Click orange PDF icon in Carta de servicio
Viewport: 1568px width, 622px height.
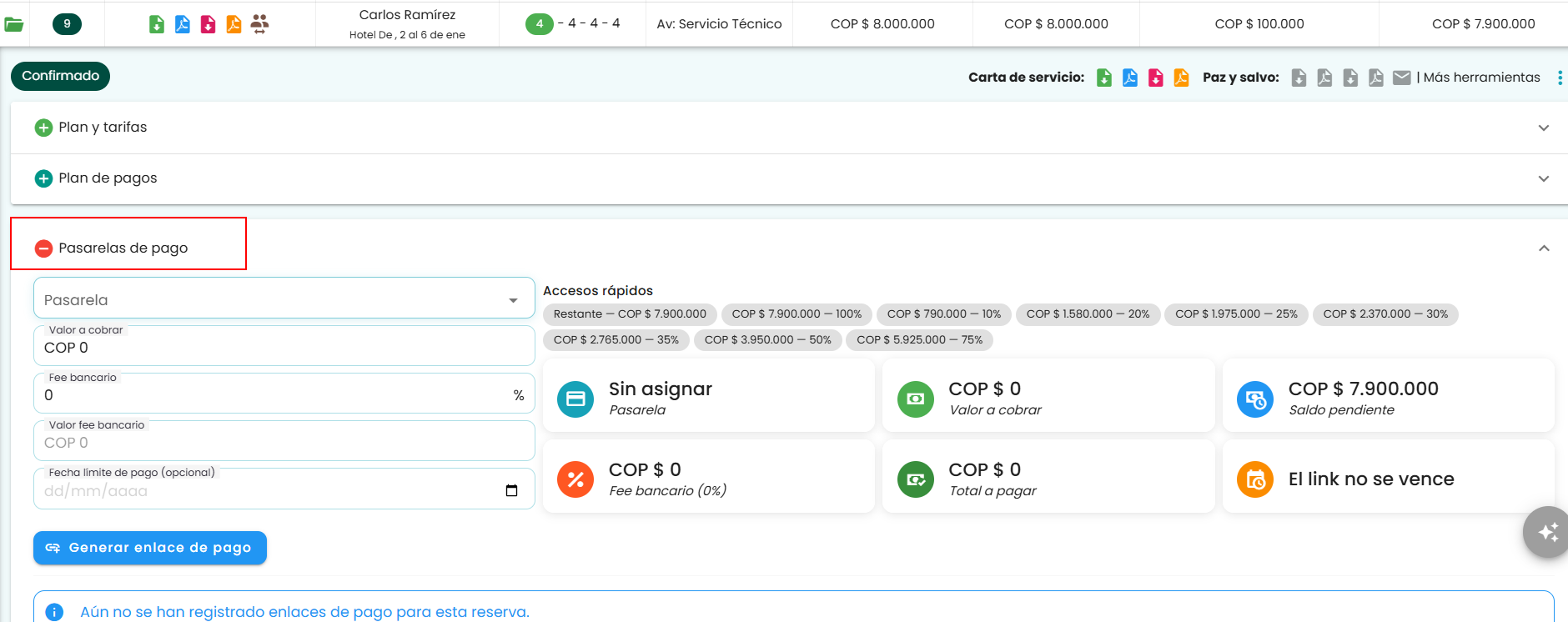[1182, 78]
